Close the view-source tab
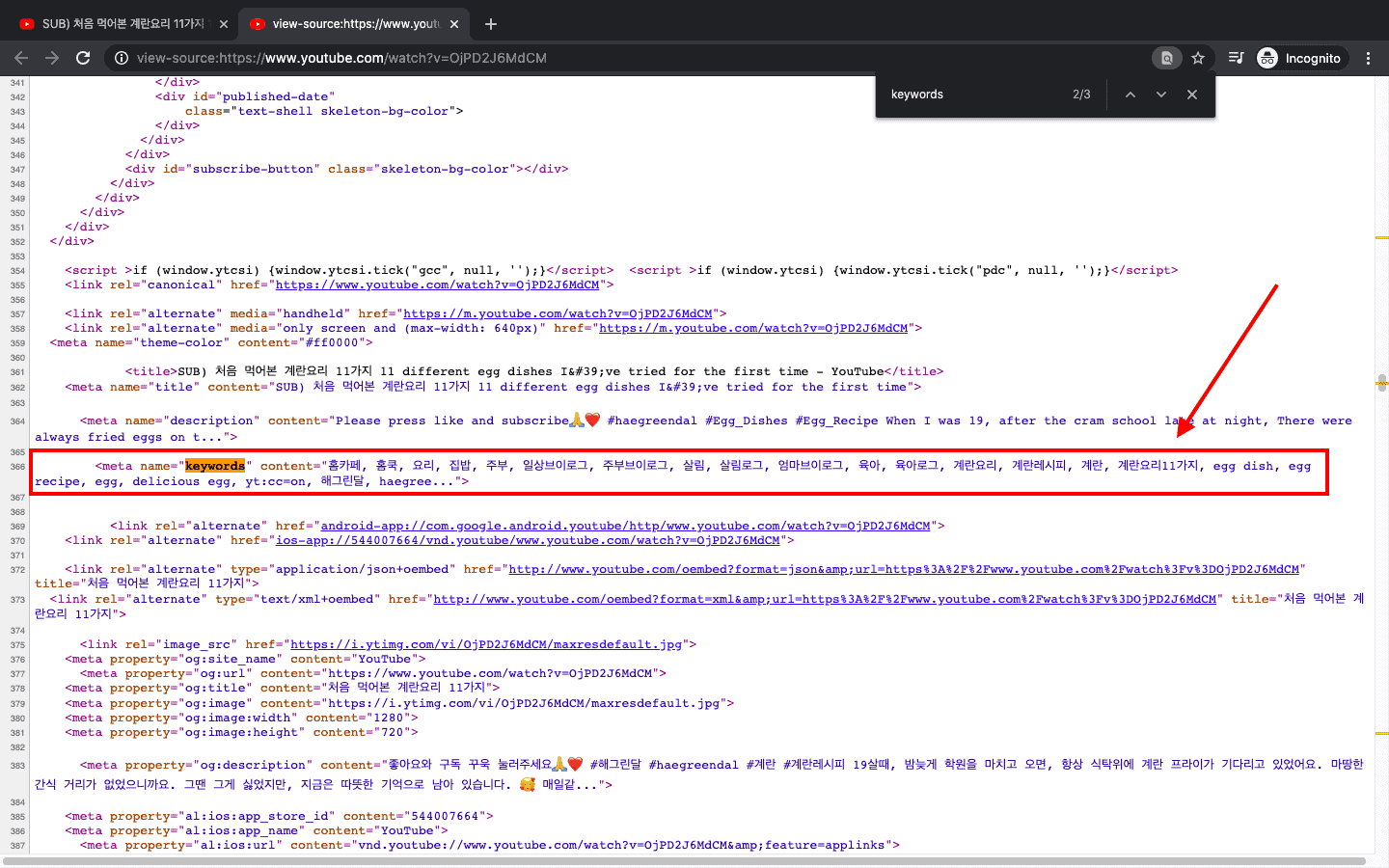This screenshot has width=1389, height=868. click(x=454, y=24)
